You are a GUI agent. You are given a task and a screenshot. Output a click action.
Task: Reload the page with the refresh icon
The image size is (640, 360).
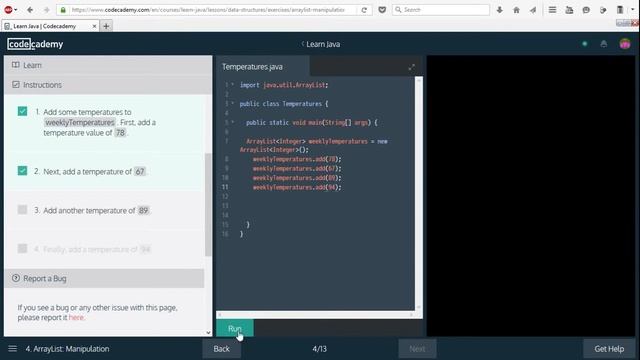coord(364,10)
